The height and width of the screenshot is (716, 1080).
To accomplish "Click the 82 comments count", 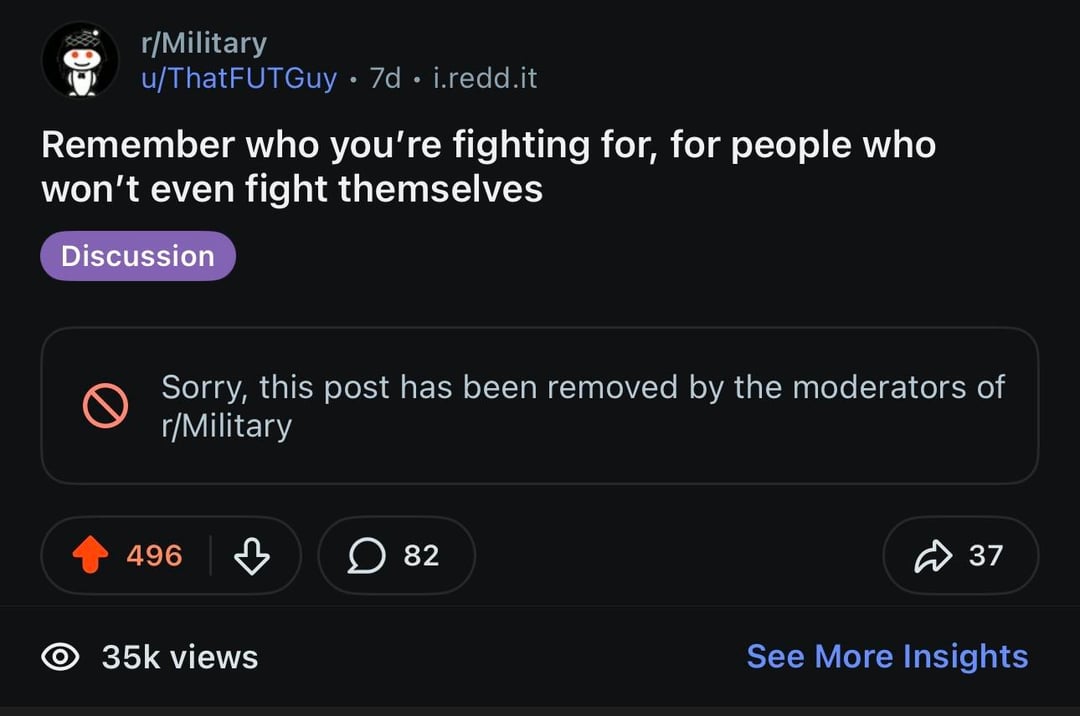I will pyautogui.click(x=421, y=556).
